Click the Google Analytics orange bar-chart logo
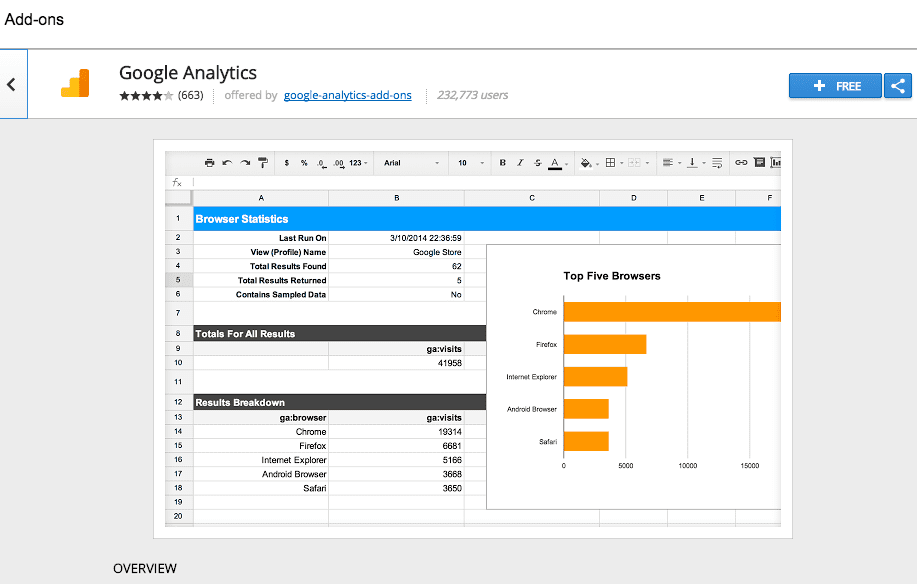917x584 pixels. coord(75,83)
